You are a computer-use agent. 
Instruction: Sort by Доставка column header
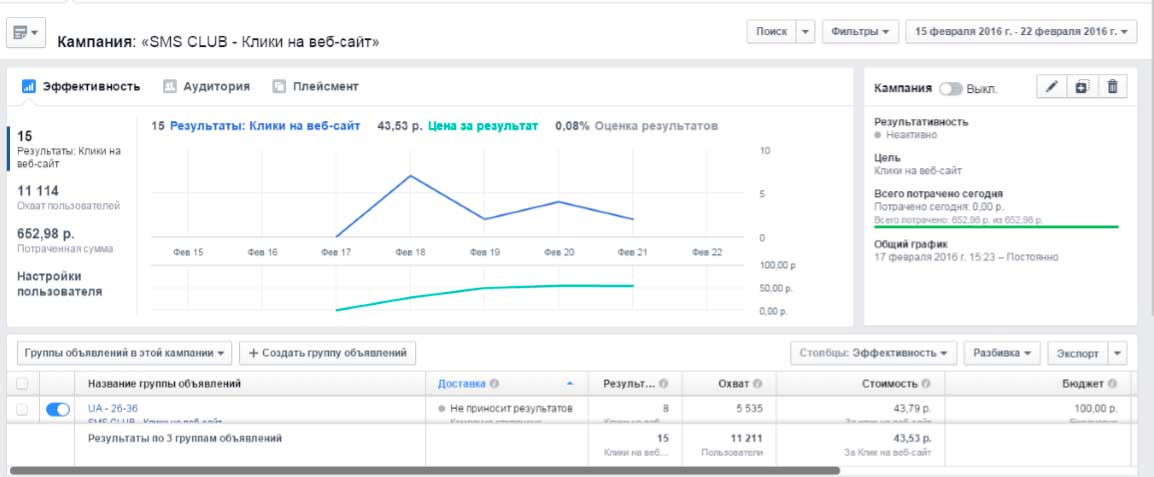[461, 384]
